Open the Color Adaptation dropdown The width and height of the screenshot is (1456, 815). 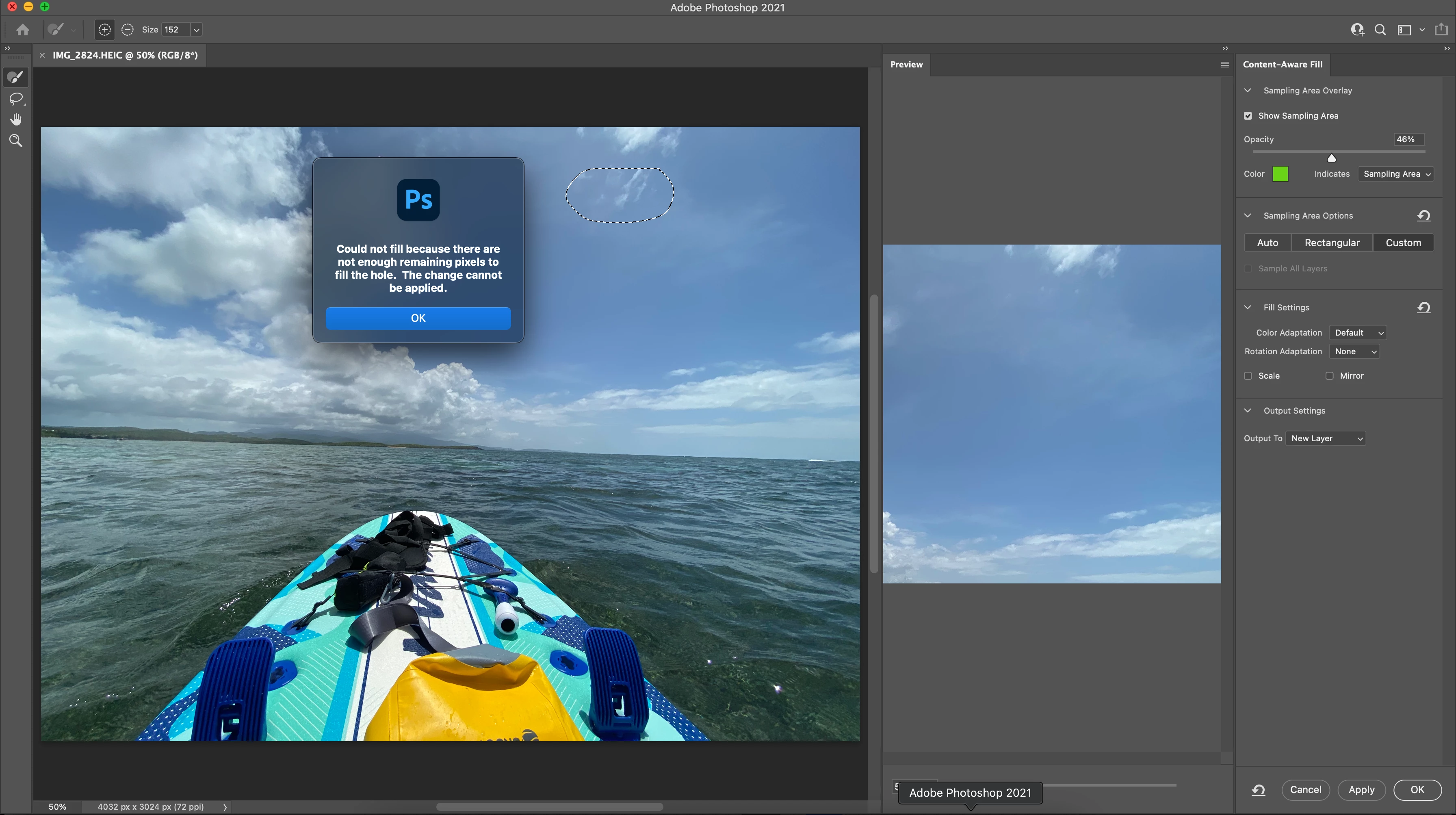[x=1358, y=333]
